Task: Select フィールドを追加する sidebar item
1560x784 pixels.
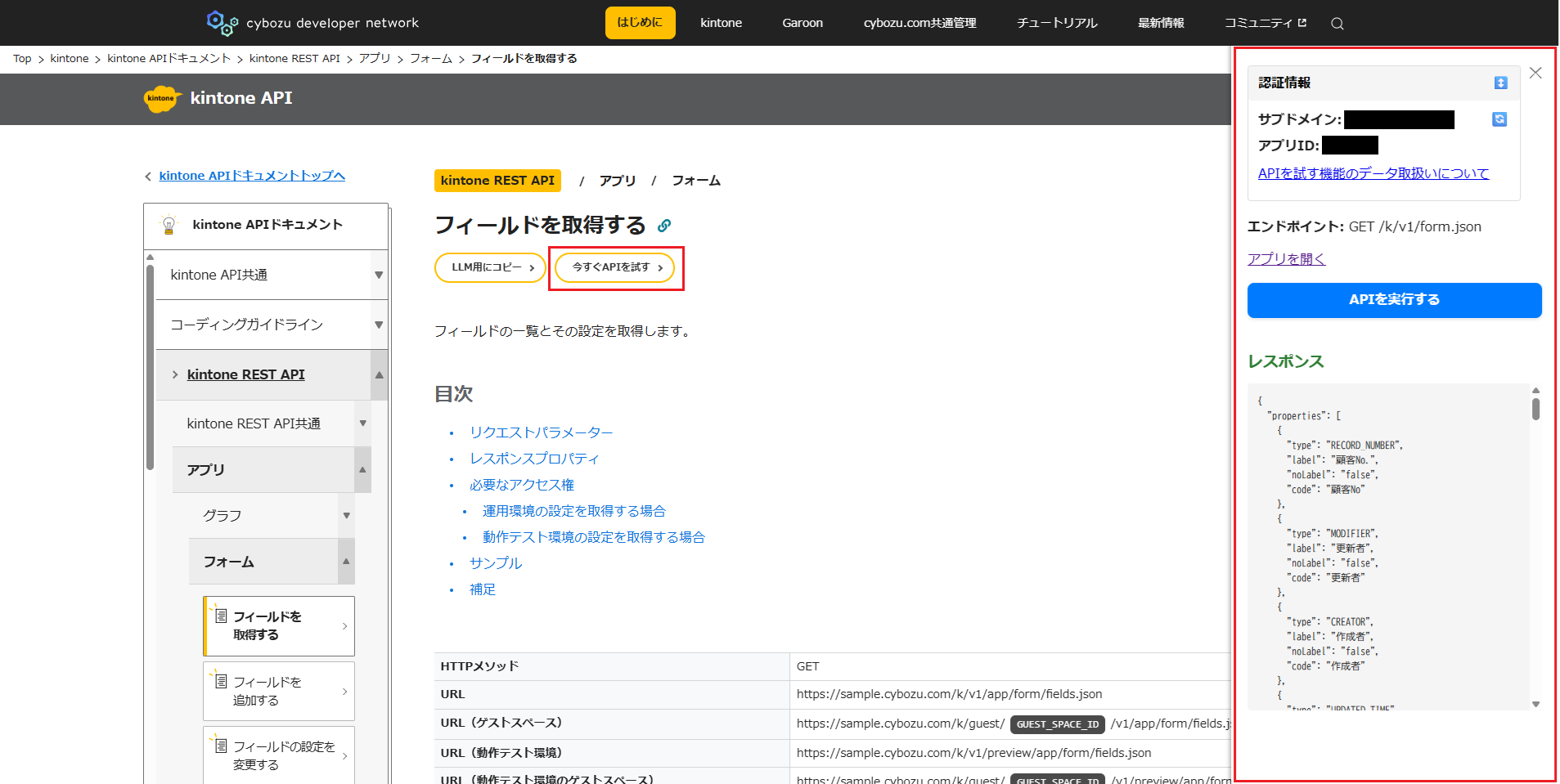Action: coord(279,691)
